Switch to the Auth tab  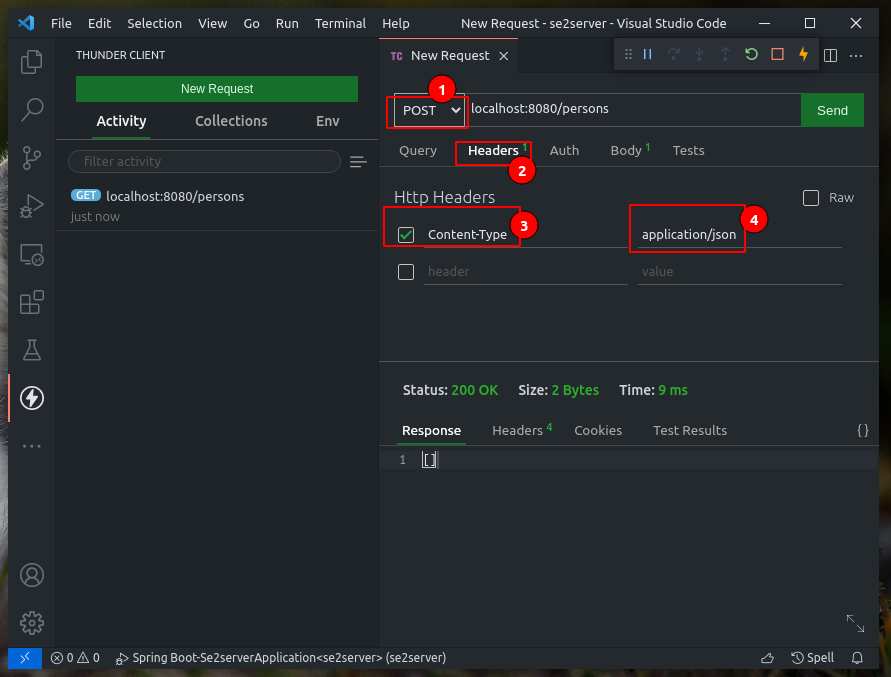click(x=564, y=151)
